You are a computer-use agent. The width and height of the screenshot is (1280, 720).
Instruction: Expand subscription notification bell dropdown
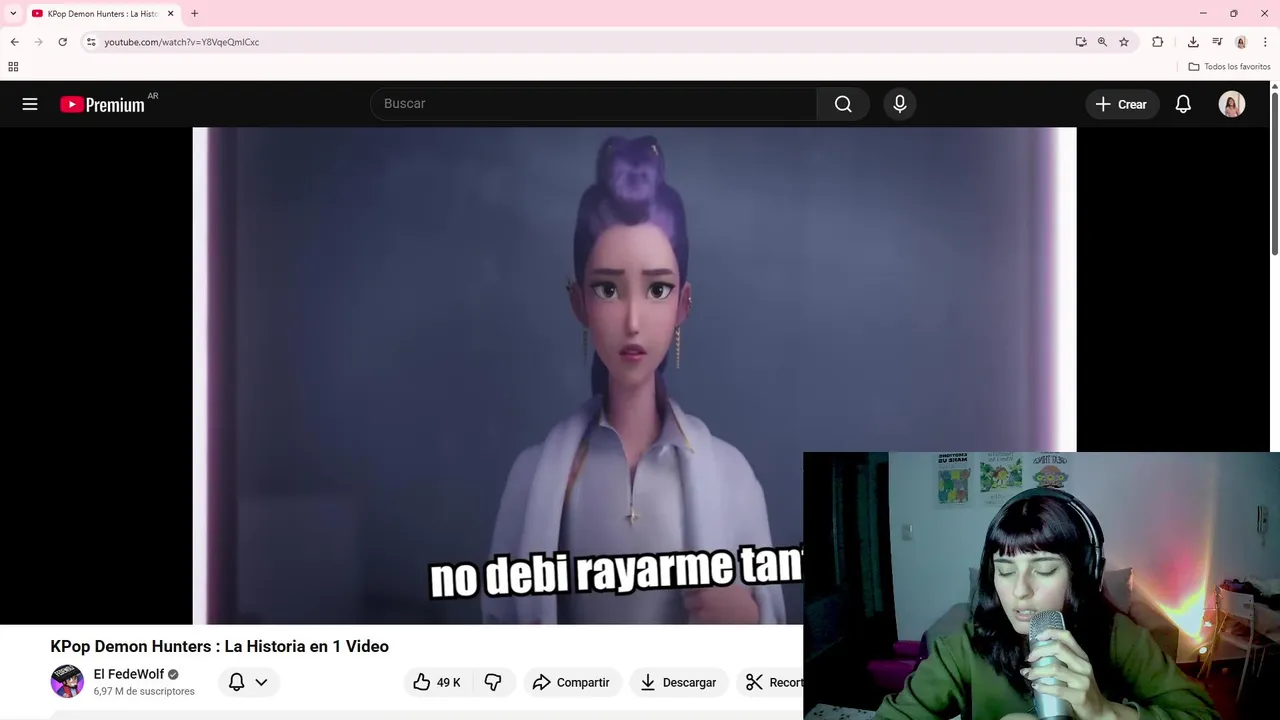248,682
